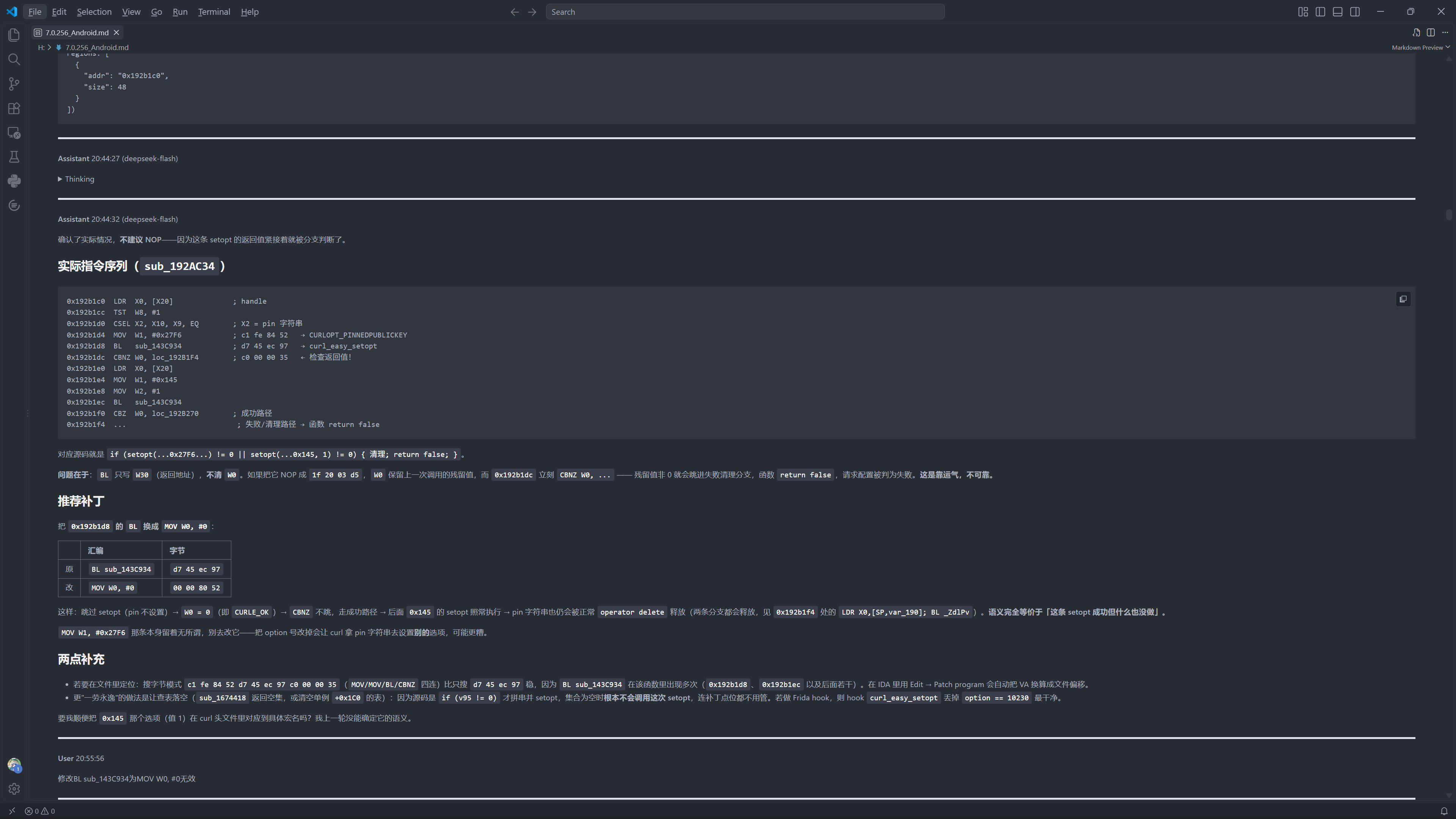Screen dimensions: 1456x819
Task: Open the editor More Actions menu
Action: [x=1445, y=33]
